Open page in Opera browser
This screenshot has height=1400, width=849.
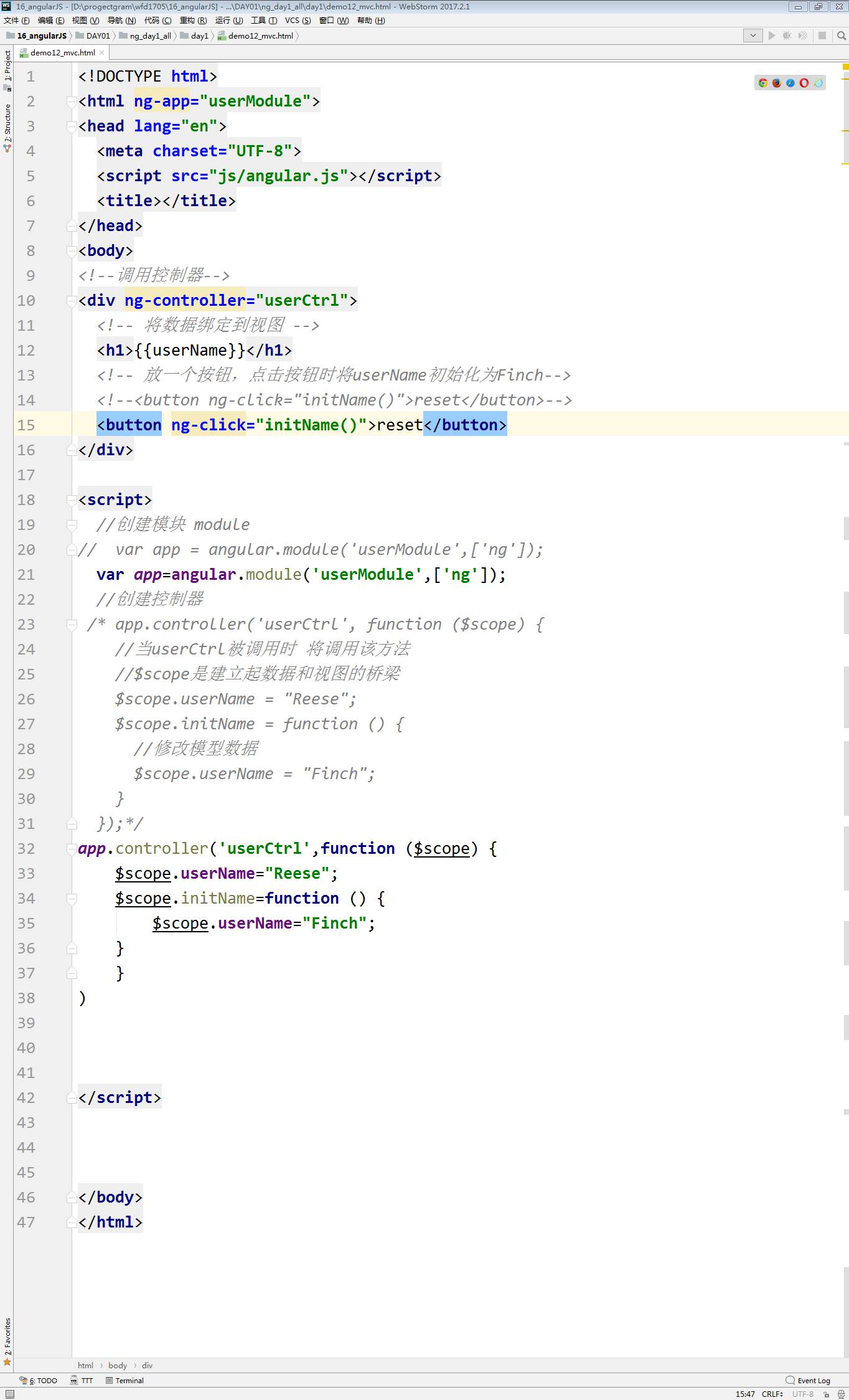[804, 83]
